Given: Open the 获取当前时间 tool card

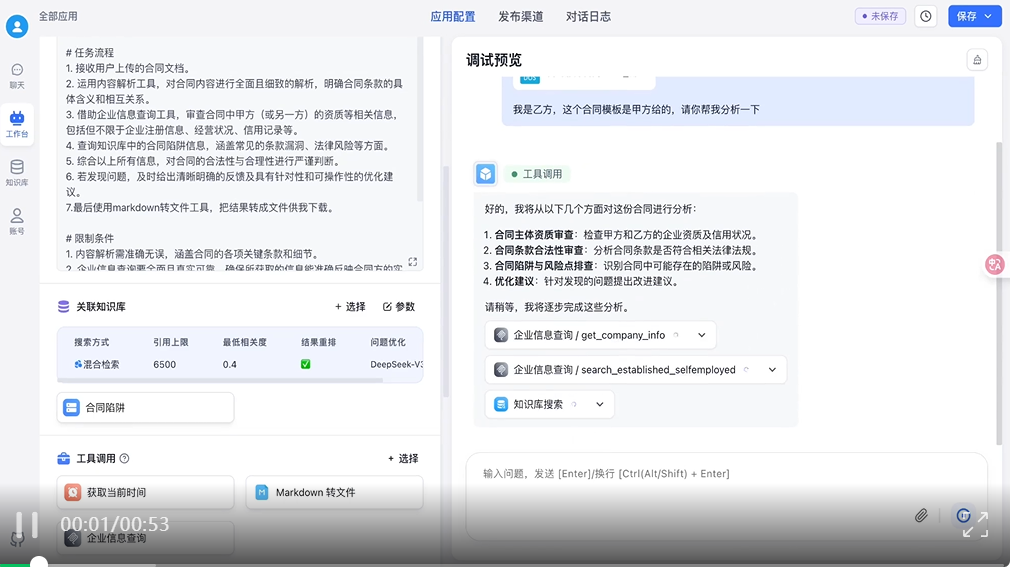Looking at the screenshot, I should [145, 492].
